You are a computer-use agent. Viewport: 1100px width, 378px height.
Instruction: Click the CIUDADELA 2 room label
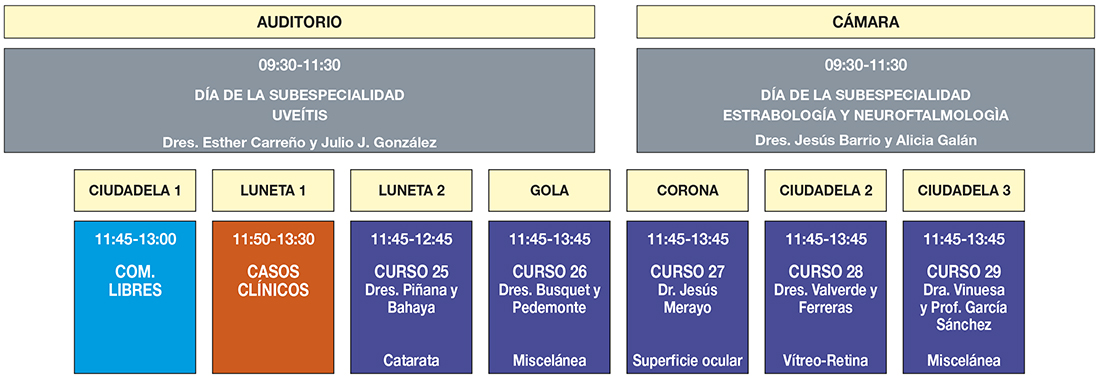pos(826,190)
